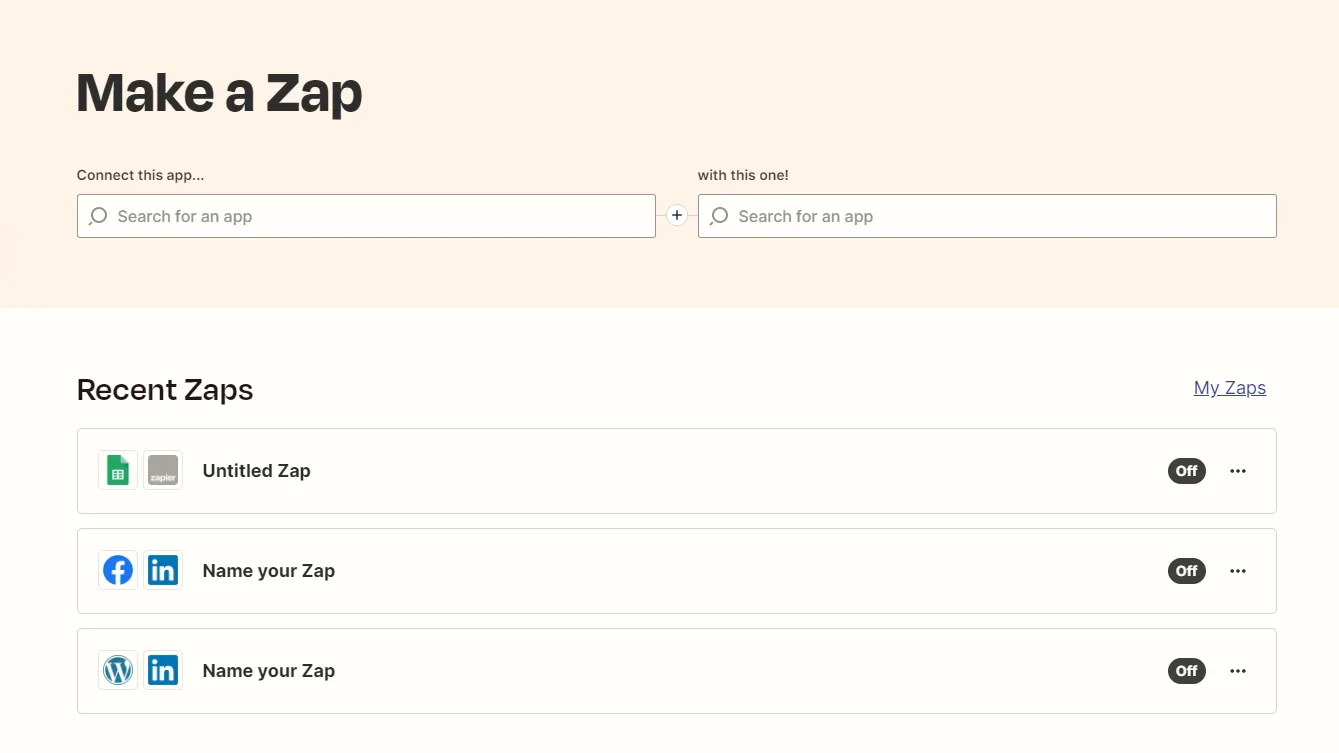1339x753 pixels.
Task: Open the three-dot menu for Untitled Zap
Action: tap(1238, 471)
